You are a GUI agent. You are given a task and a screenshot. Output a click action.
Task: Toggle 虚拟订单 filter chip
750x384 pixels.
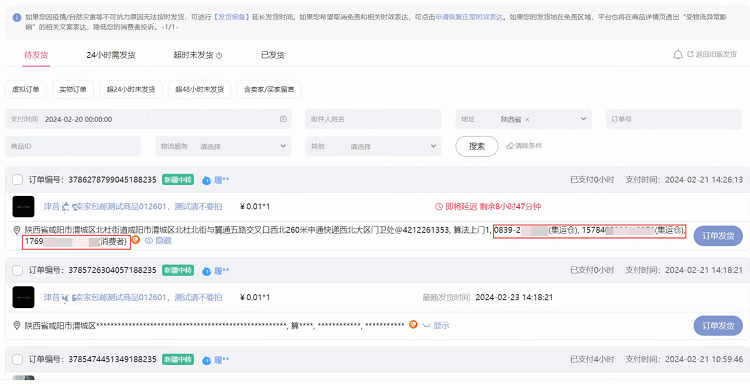click(26, 89)
